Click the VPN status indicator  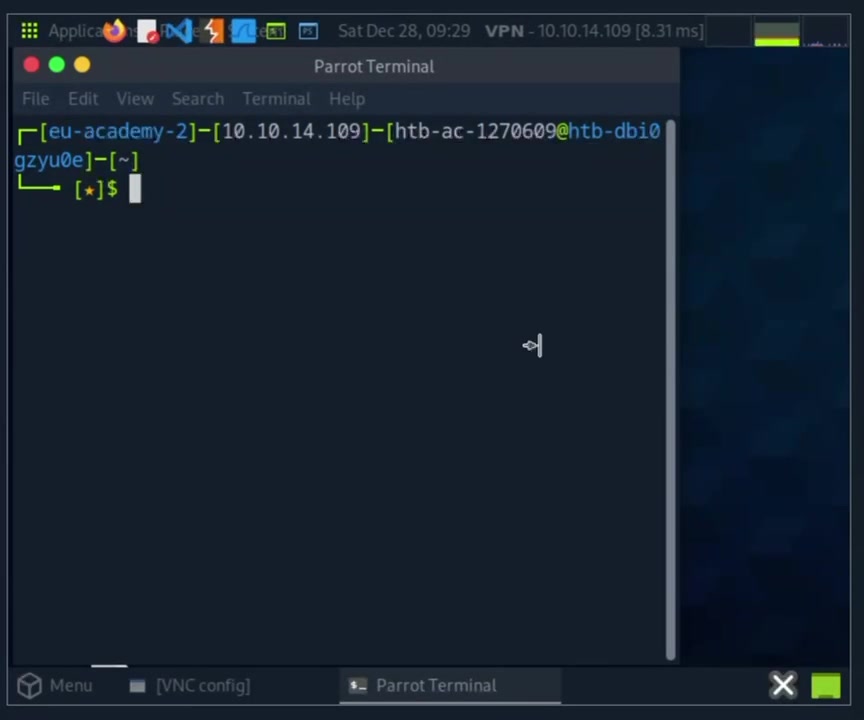coord(594,31)
